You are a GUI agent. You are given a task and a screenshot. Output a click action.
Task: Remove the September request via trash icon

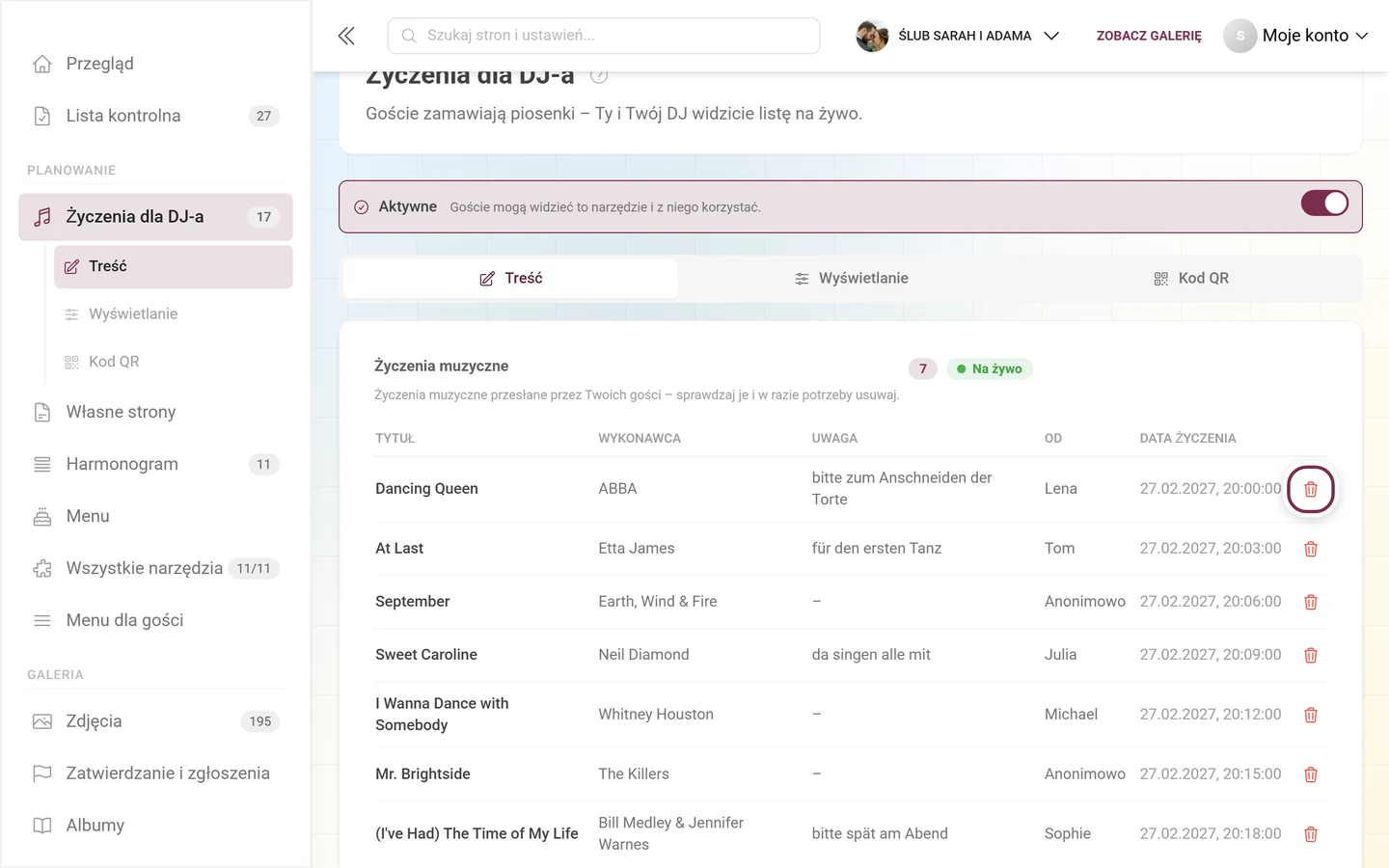point(1311,602)
